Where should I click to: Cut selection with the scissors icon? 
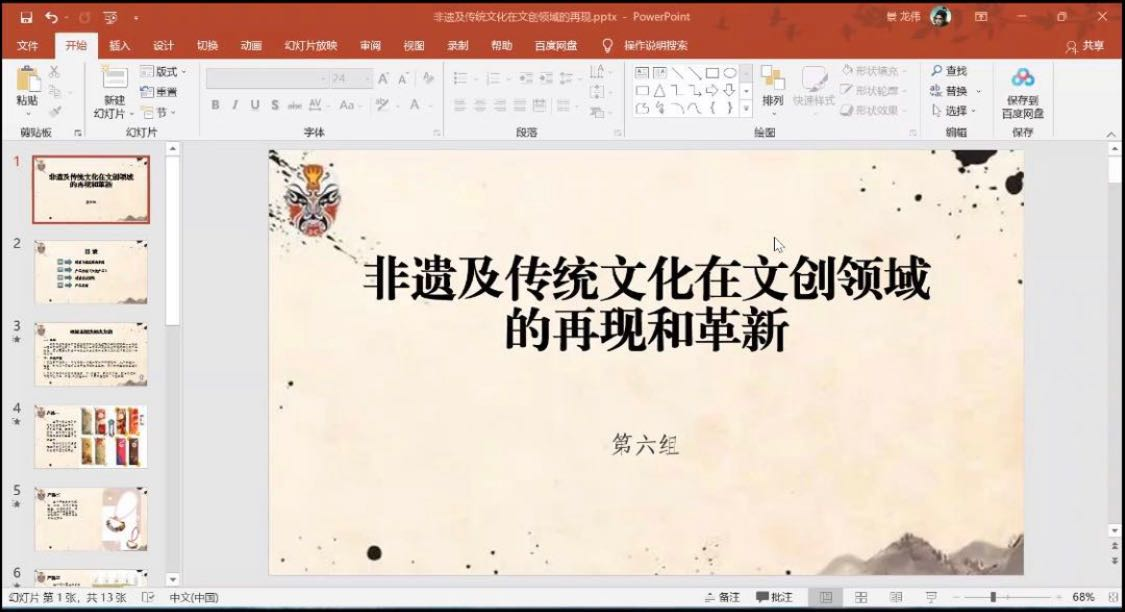(55, 72)
